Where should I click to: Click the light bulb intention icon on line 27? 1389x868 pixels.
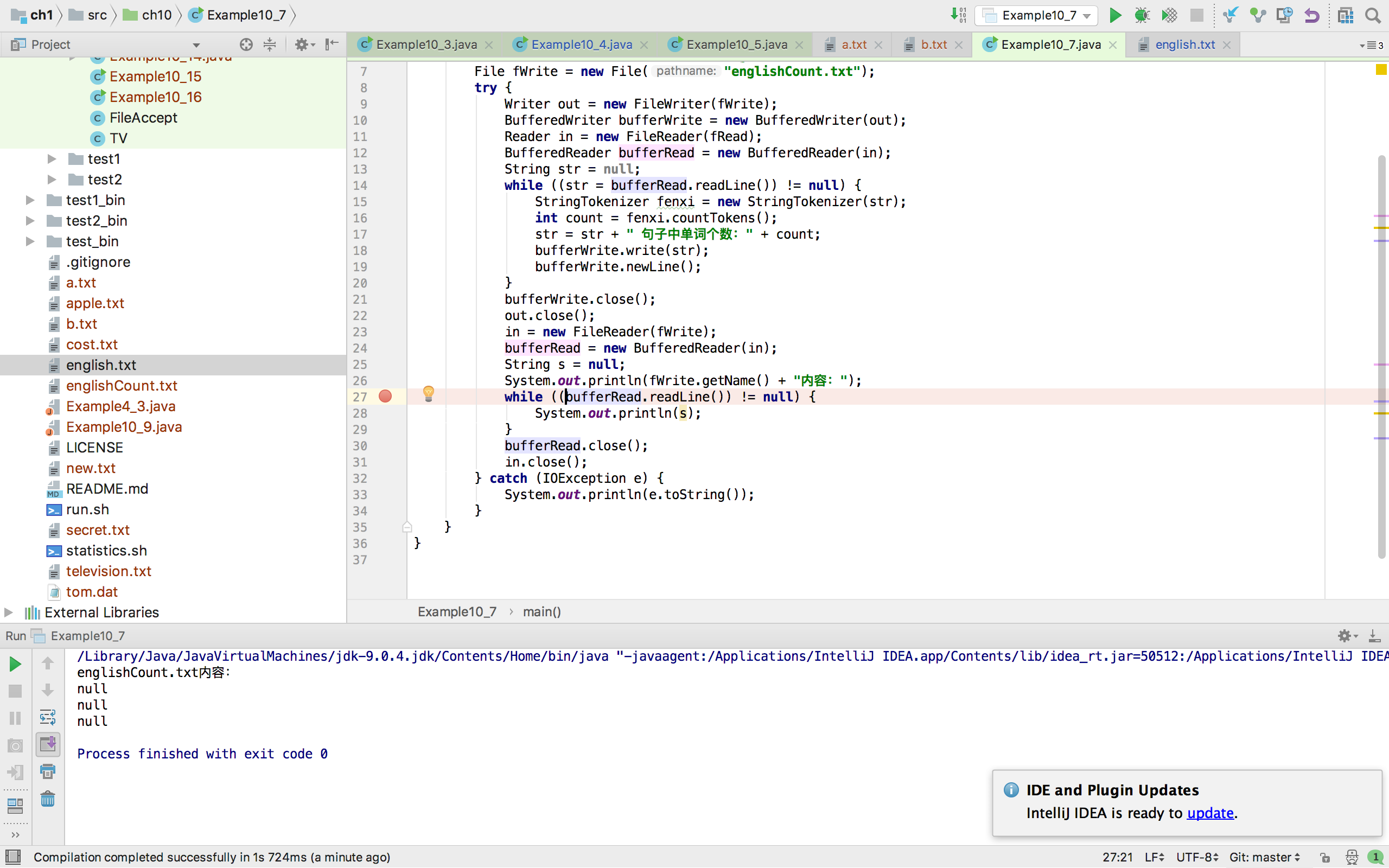click(x=428, y=394)
